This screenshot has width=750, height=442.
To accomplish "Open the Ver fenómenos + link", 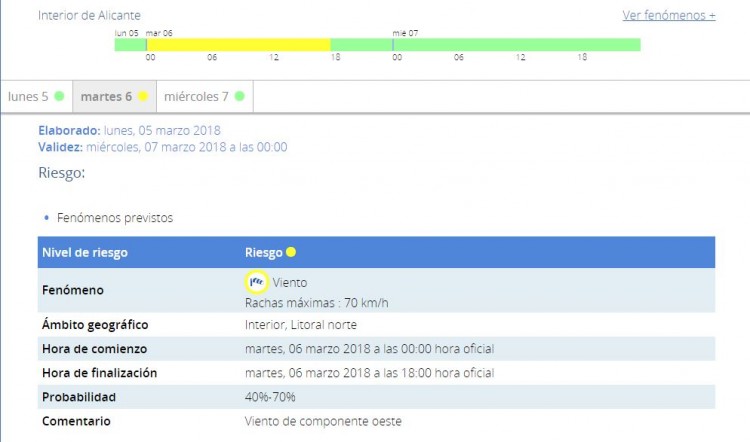I will point(668,15).
